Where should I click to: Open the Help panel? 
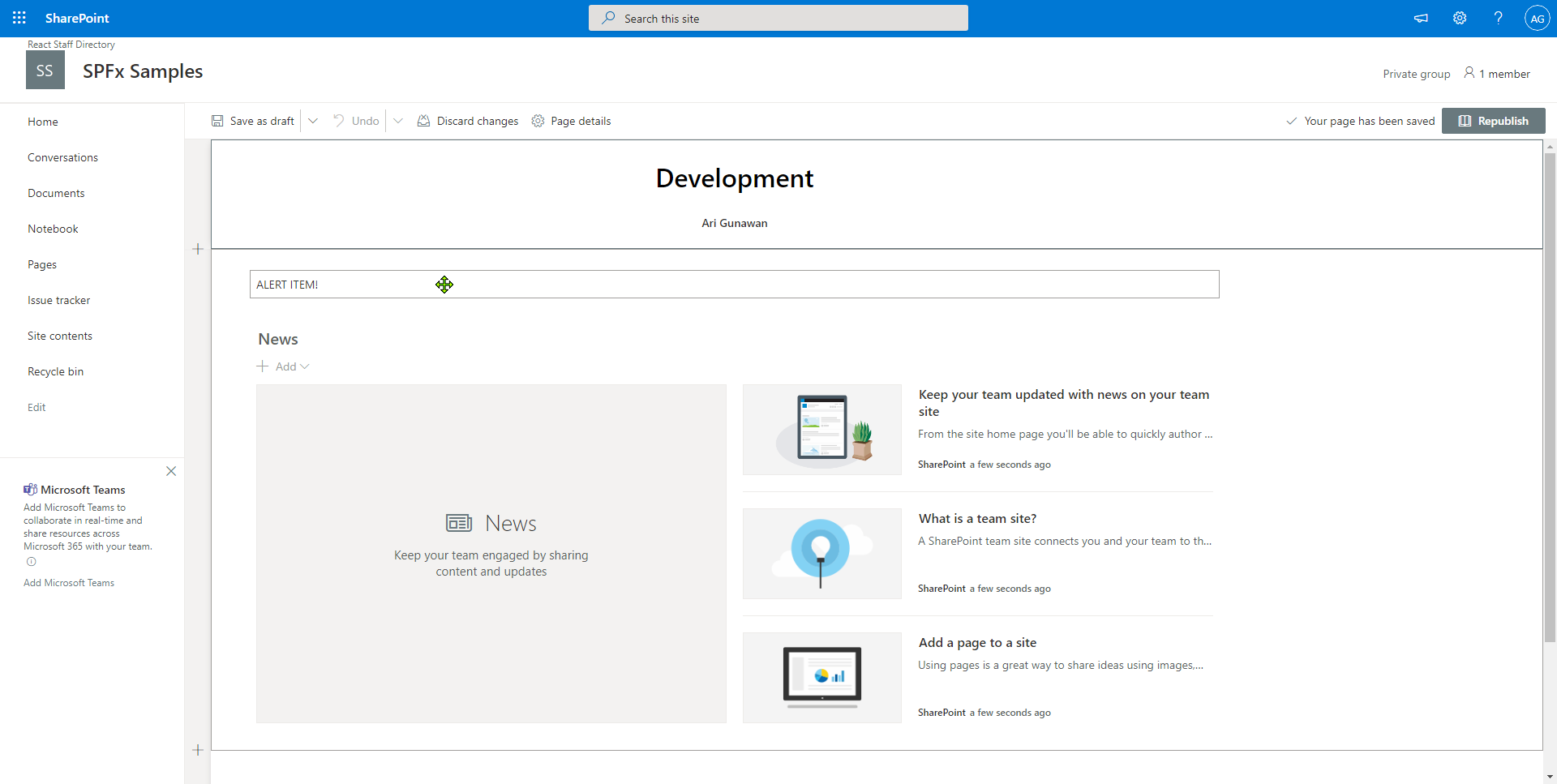pyautogui.click(x=1499, y=18)
